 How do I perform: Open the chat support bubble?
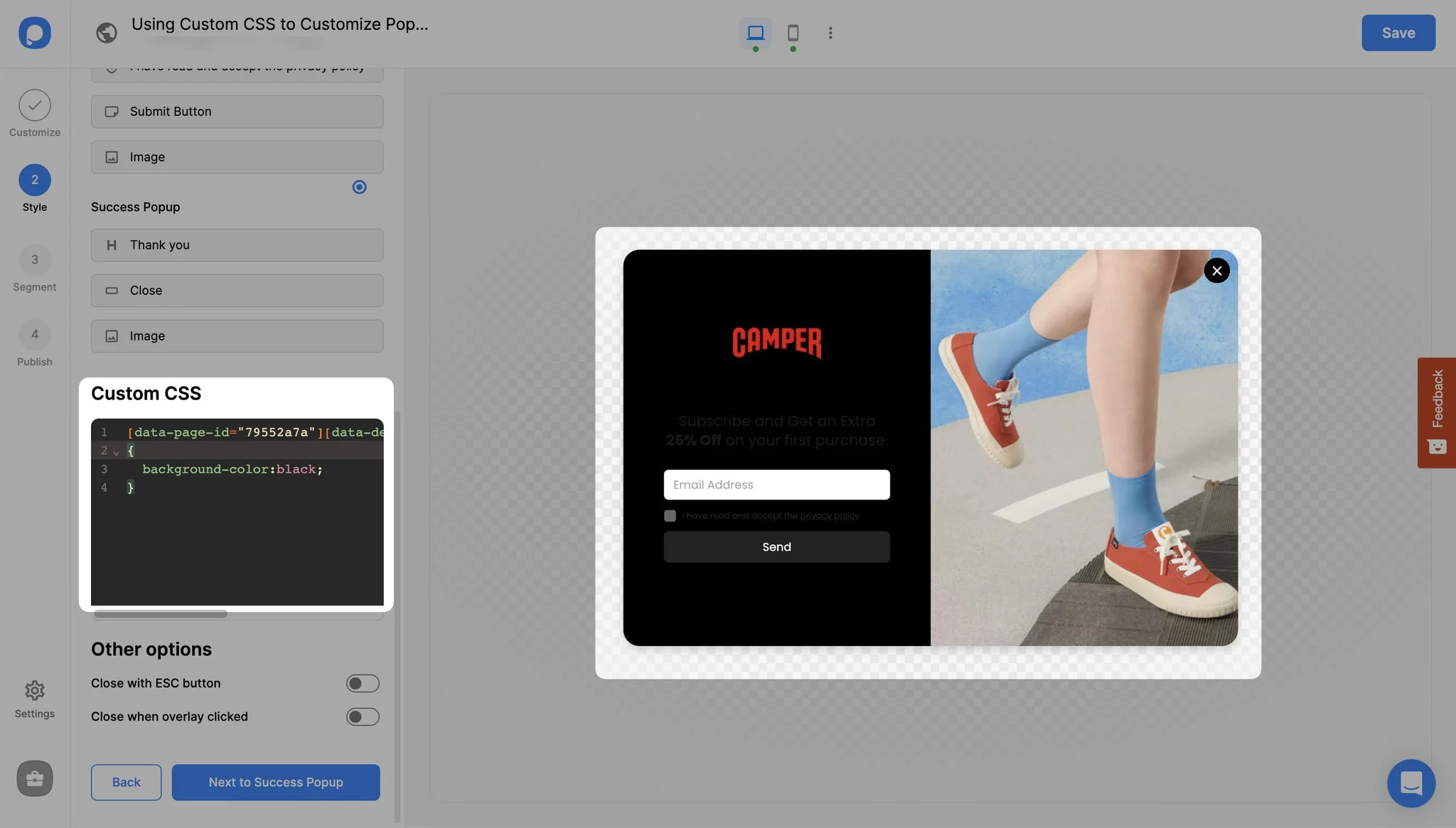click(1411, 783)
